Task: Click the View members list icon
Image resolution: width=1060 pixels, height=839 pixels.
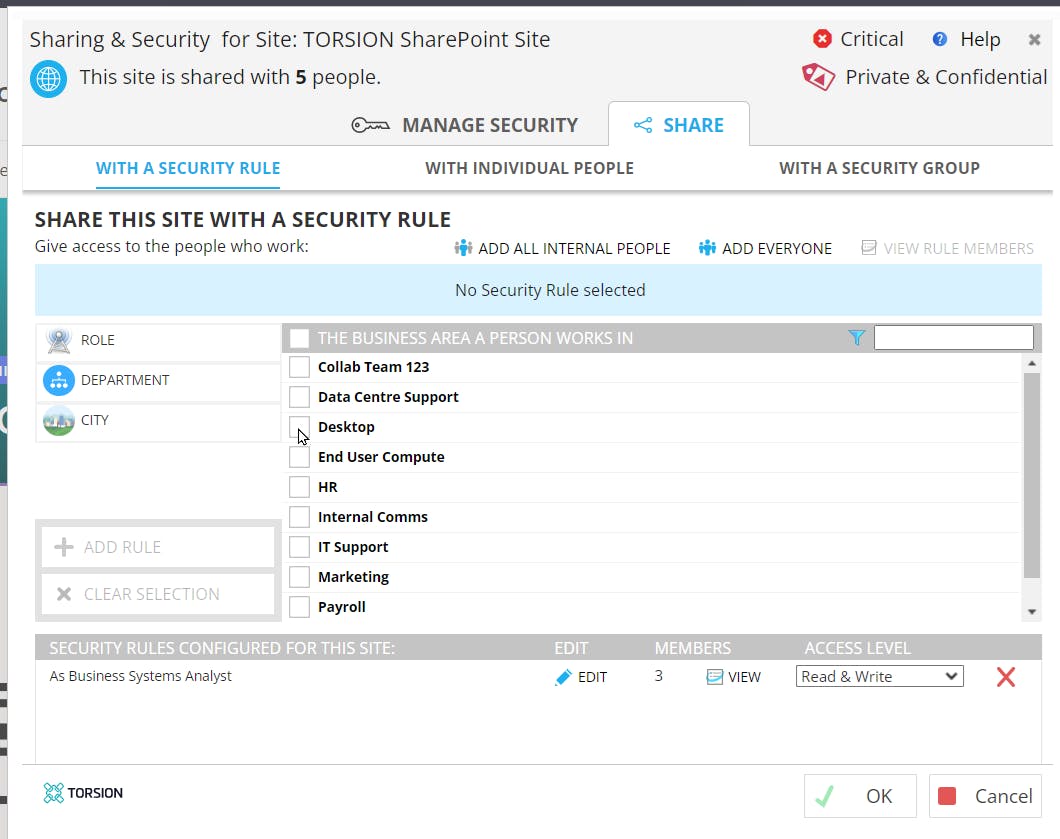Action: 715,677
